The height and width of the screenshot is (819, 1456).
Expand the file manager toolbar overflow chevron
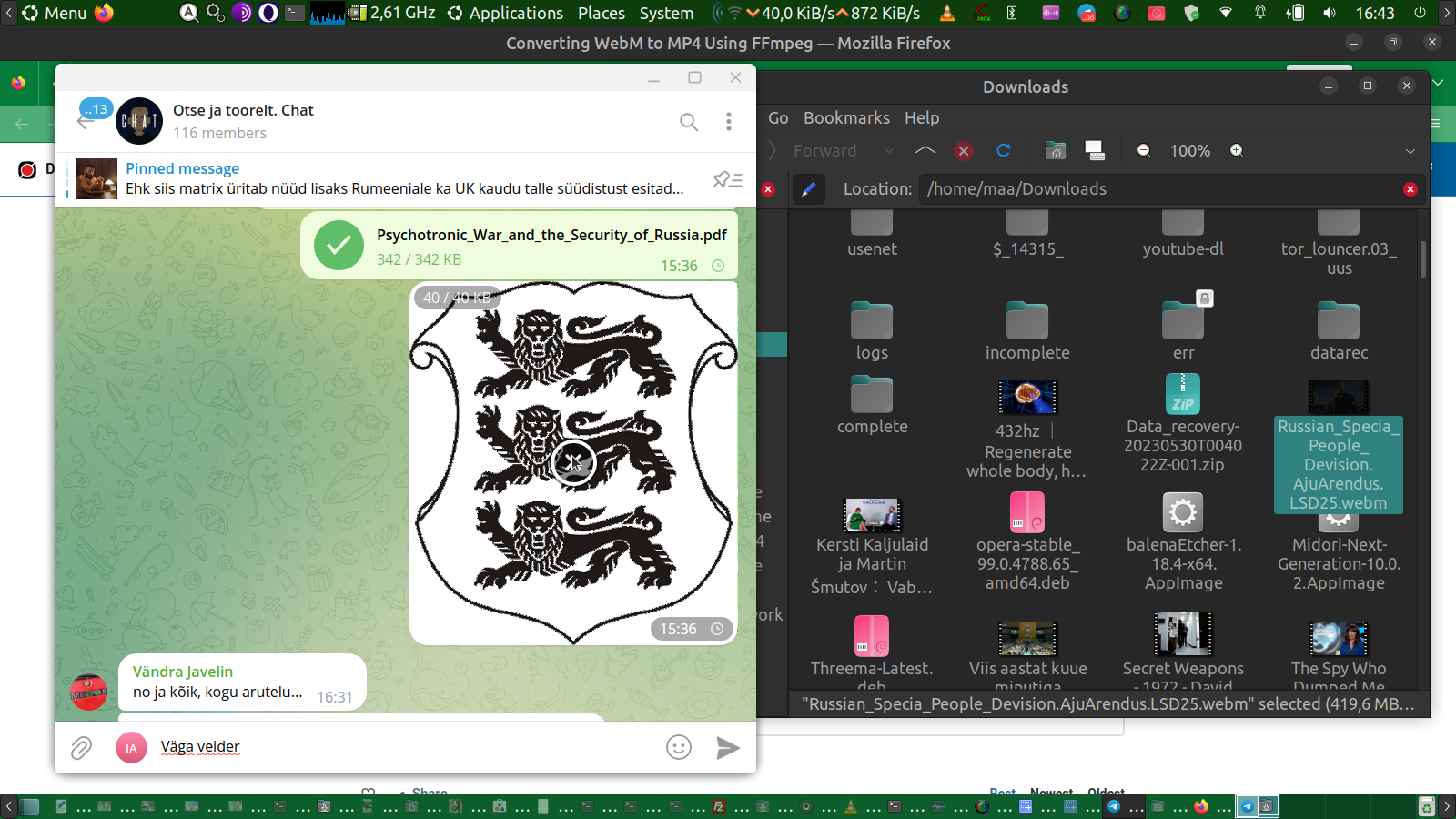coord(1410,151)
